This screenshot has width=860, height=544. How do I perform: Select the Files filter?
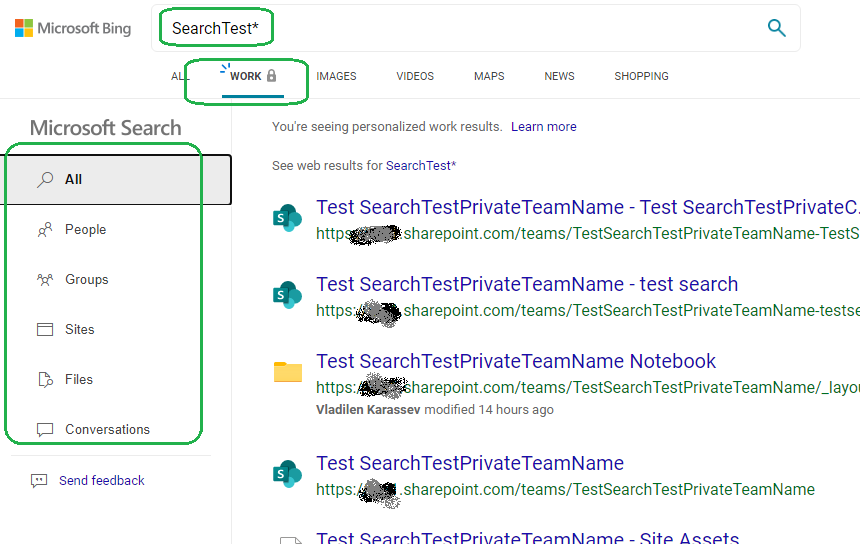click(79, 379)
